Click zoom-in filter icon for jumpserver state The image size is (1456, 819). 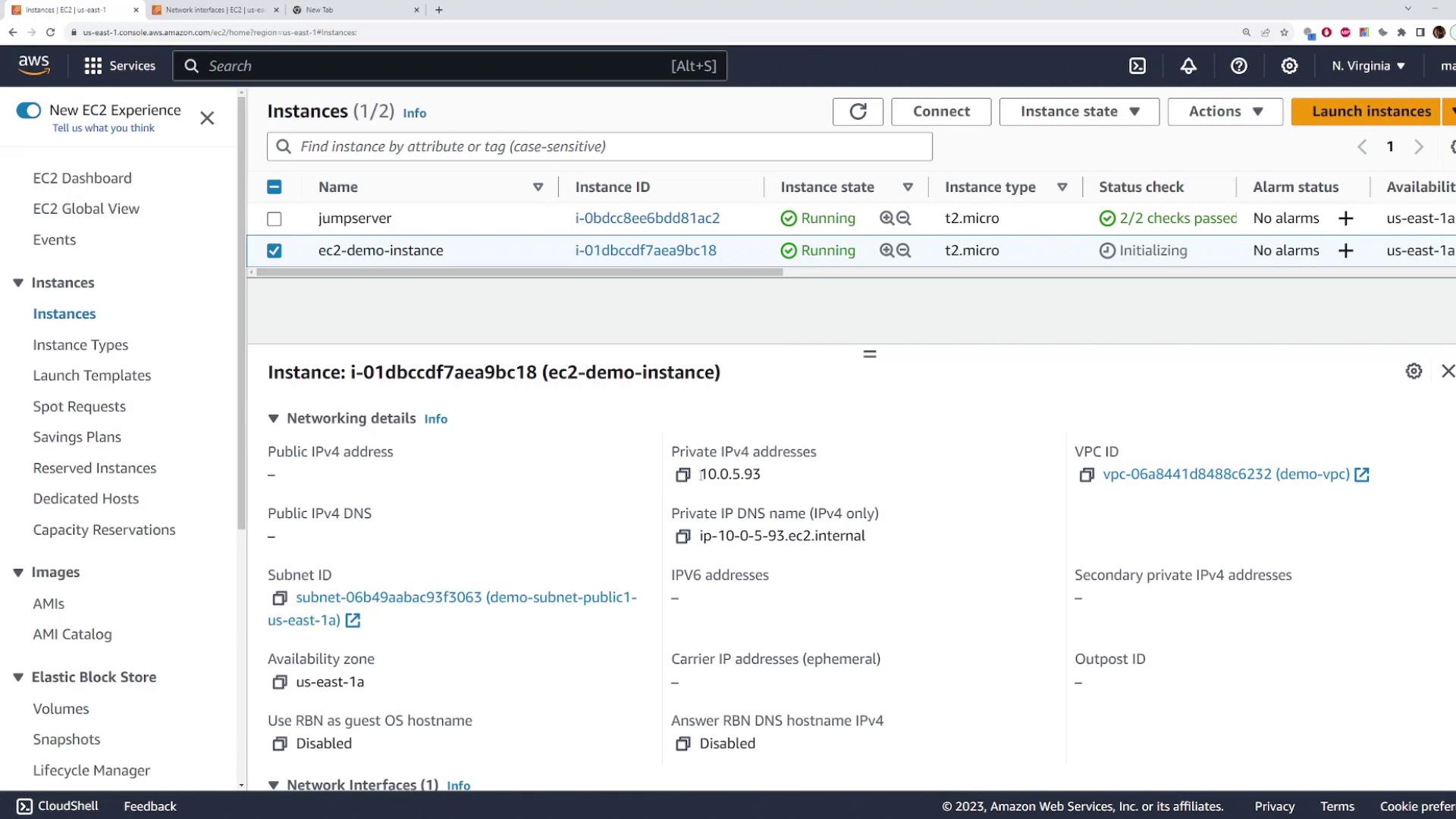click(886, 218)
